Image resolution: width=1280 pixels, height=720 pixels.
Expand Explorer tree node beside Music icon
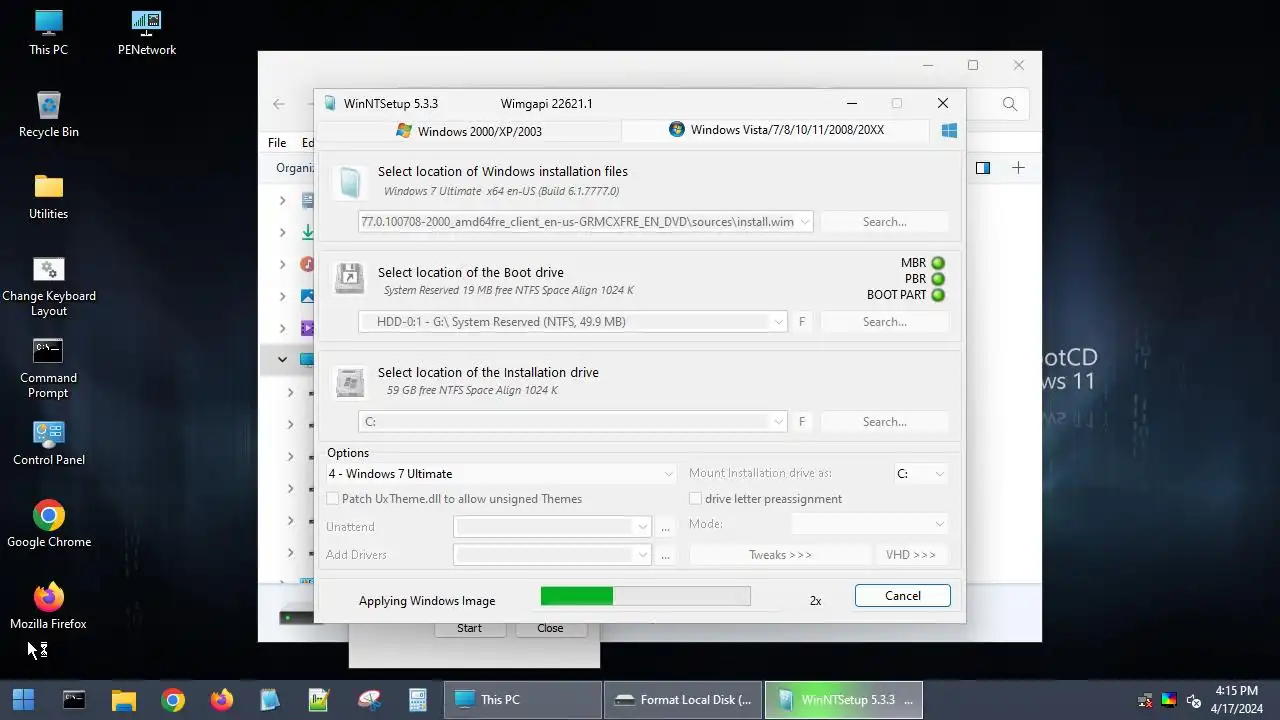point(282,264)
